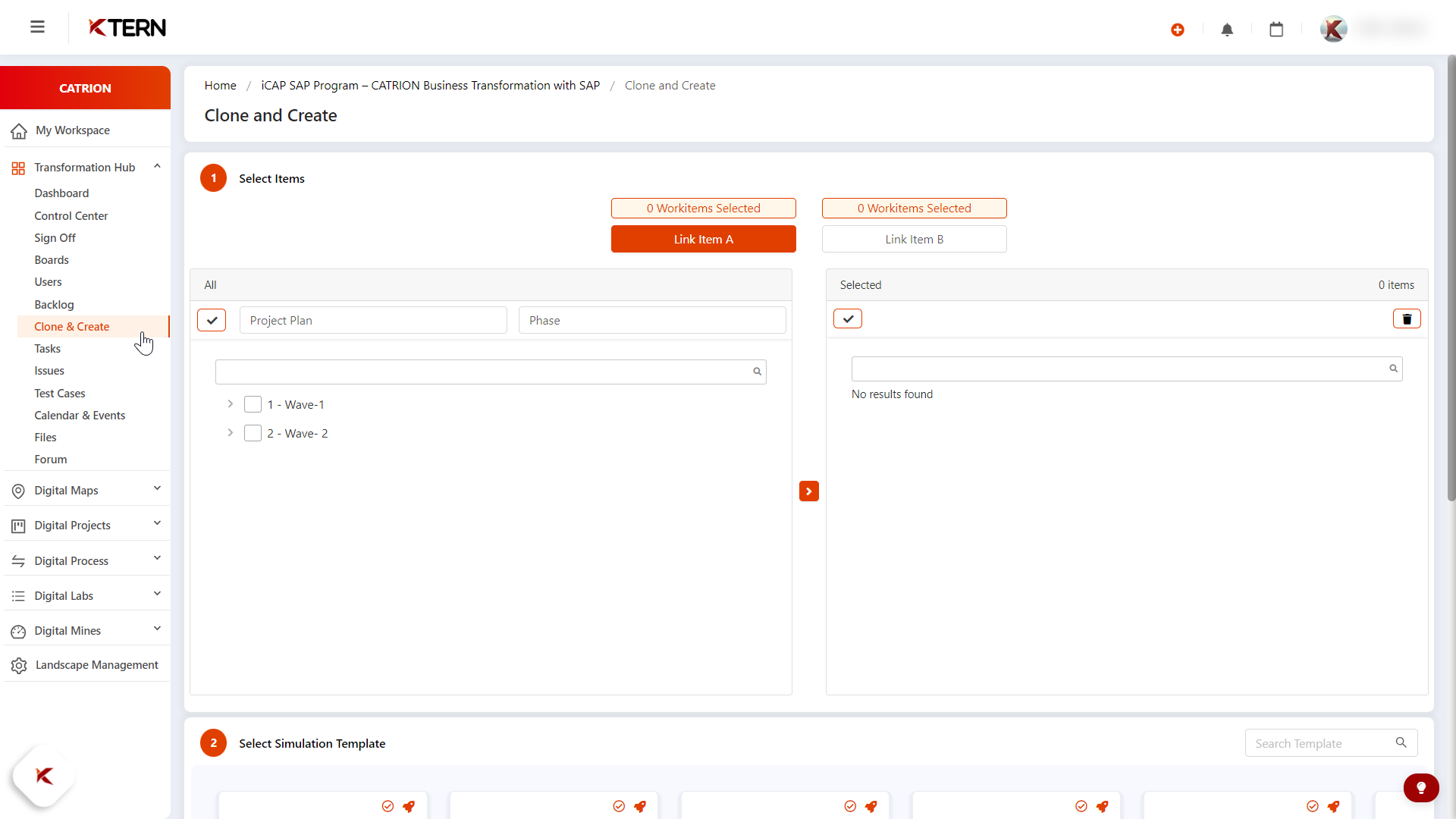The image size is (1456, 819).
Task: Open Control Center in sidebar
Action: point(71,217)
